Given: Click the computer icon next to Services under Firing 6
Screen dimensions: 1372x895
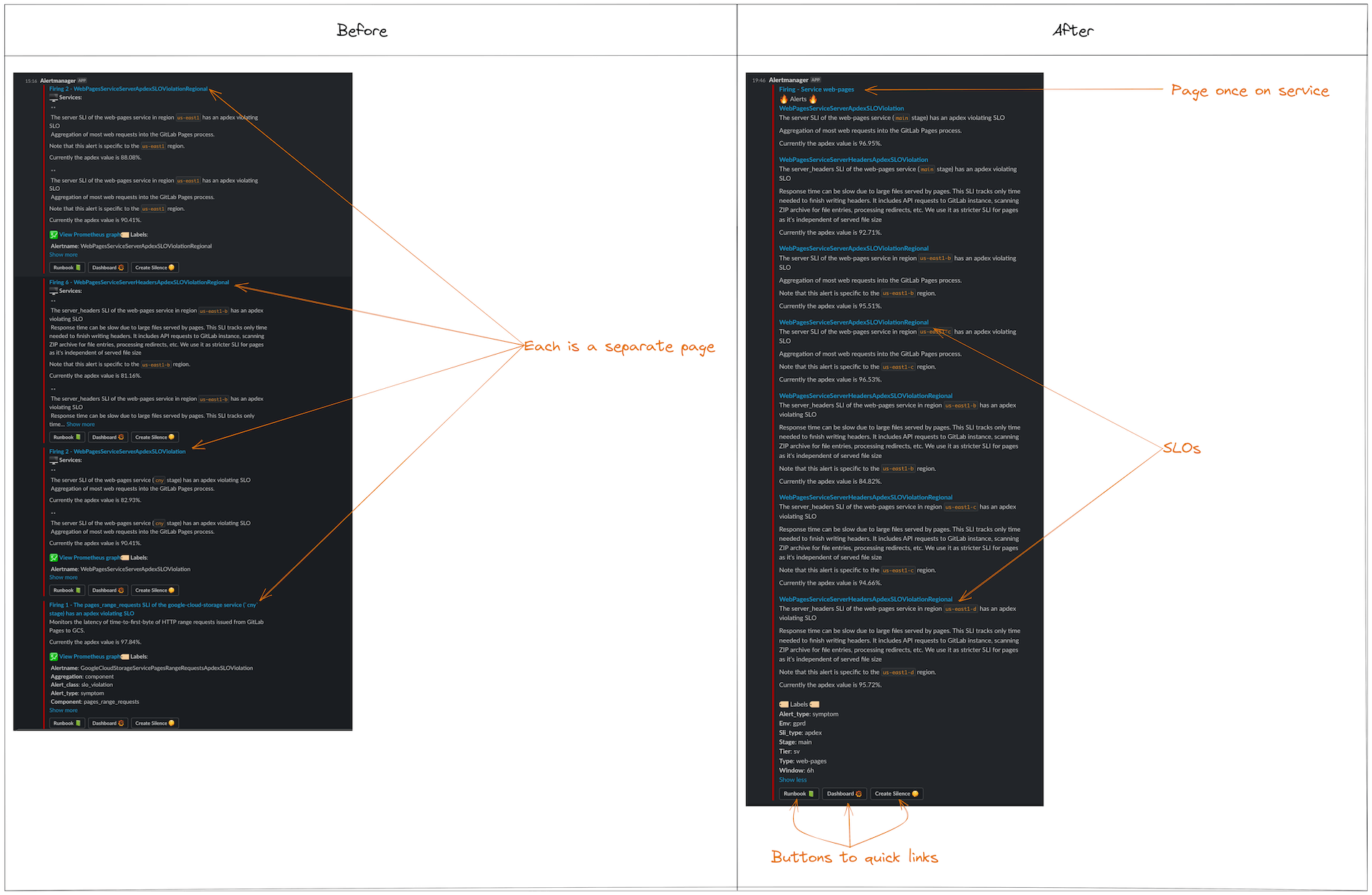Looking at the screenshot, I should (54, 291).
